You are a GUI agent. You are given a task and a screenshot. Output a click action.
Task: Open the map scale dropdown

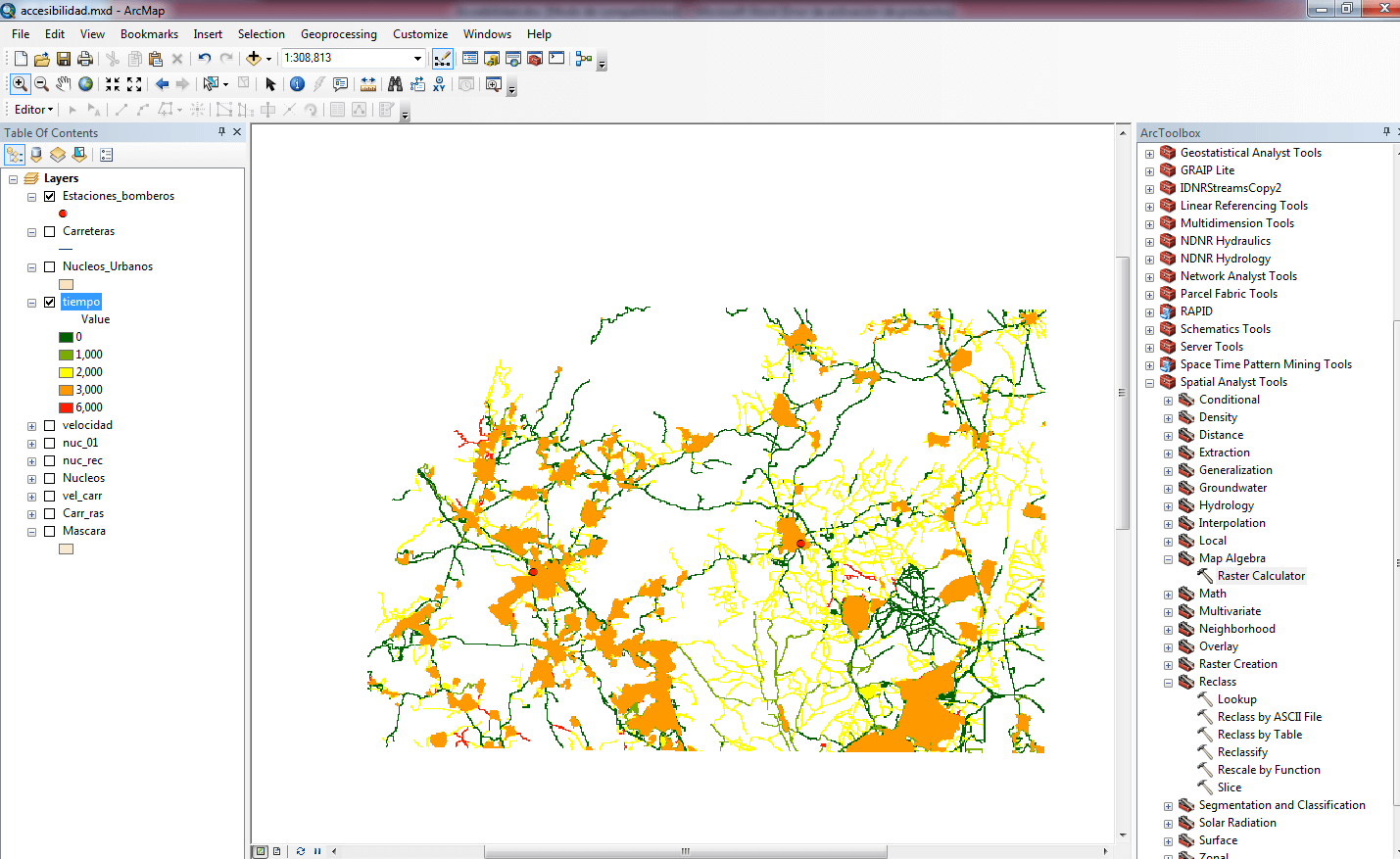pos(417,59)
